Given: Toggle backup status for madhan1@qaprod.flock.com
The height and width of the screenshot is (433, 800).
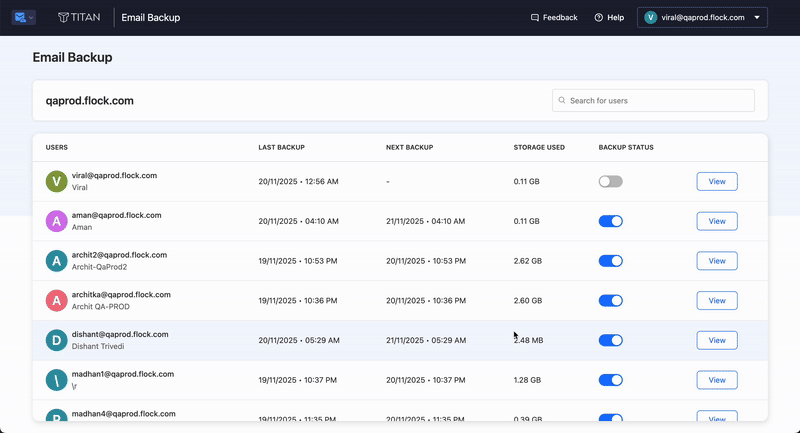Looking at the screenshot, I should click(610, 380).
